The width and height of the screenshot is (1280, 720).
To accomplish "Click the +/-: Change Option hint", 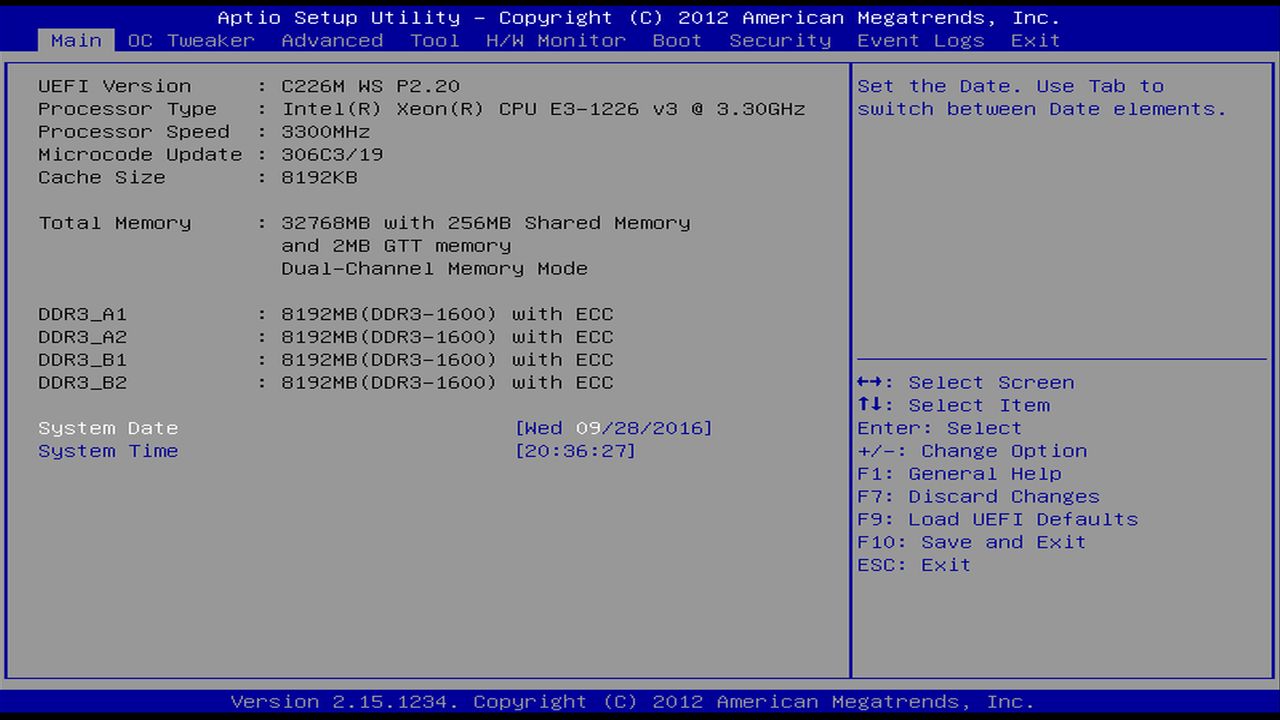I will click(x=972, y=451).
